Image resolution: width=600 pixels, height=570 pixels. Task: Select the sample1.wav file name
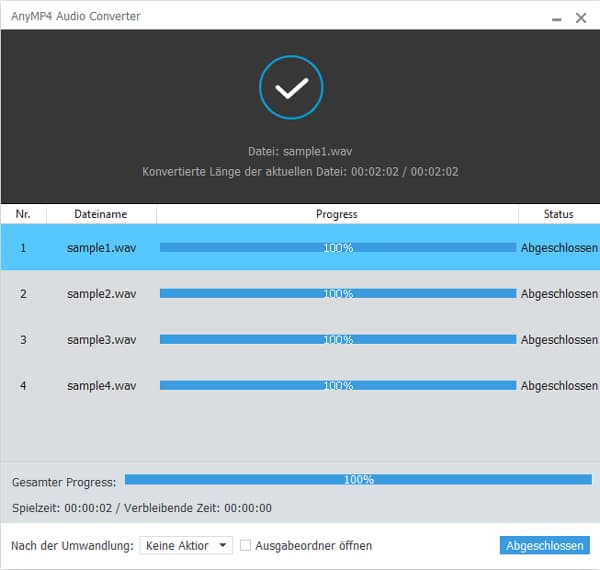tap(101, 248)
